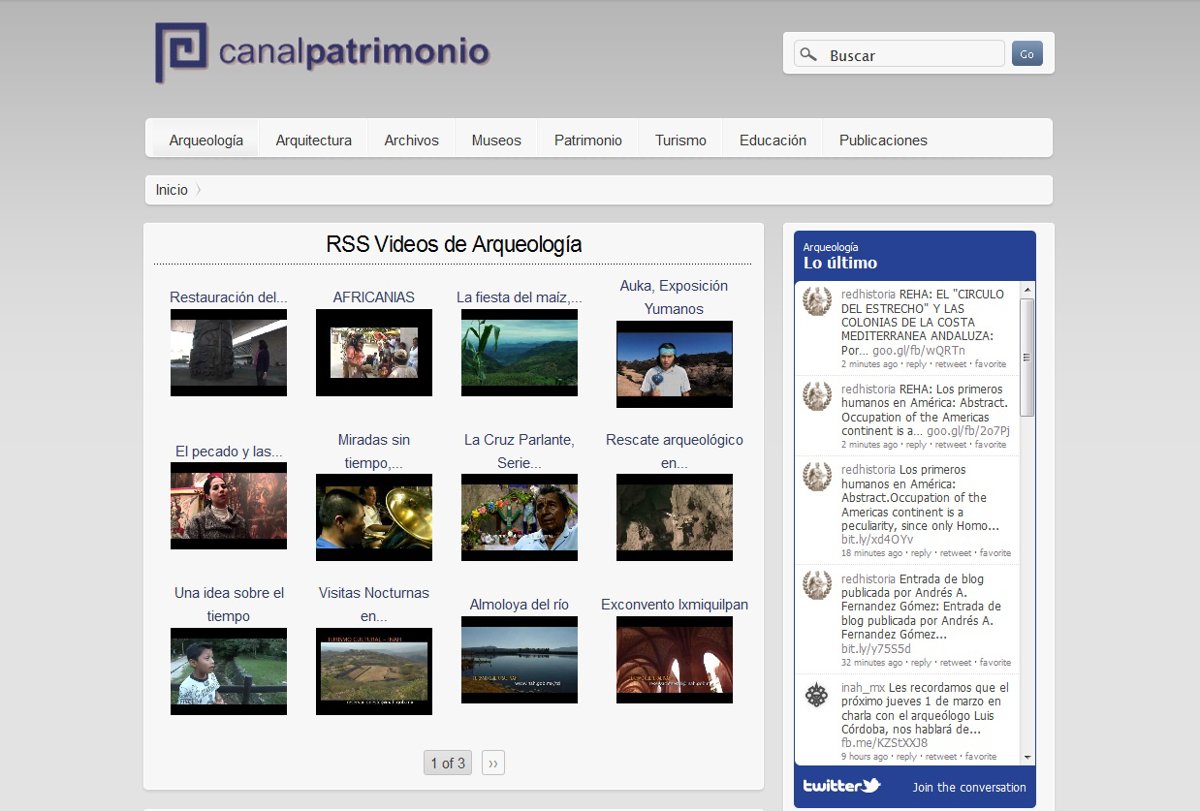
Task: Open the Almoloya del río video thumbnail
Action: pos(519,659)
